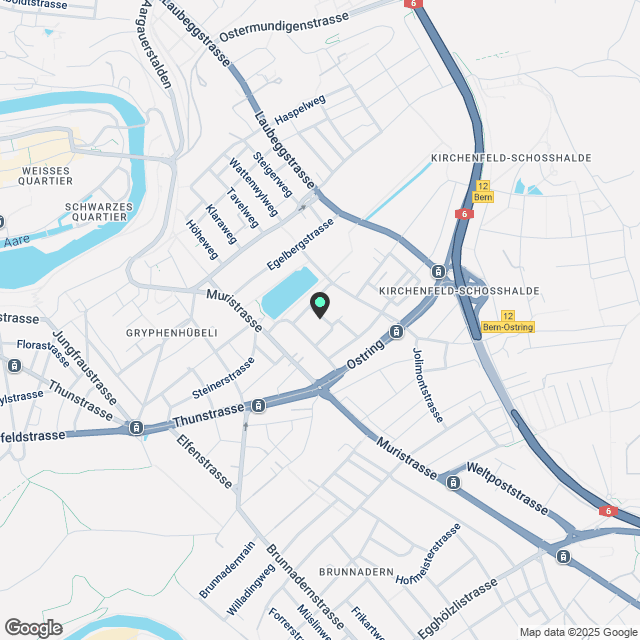640x640 pixels.
Task: Select the Brunnadern district label
Action: coord(356,572)
